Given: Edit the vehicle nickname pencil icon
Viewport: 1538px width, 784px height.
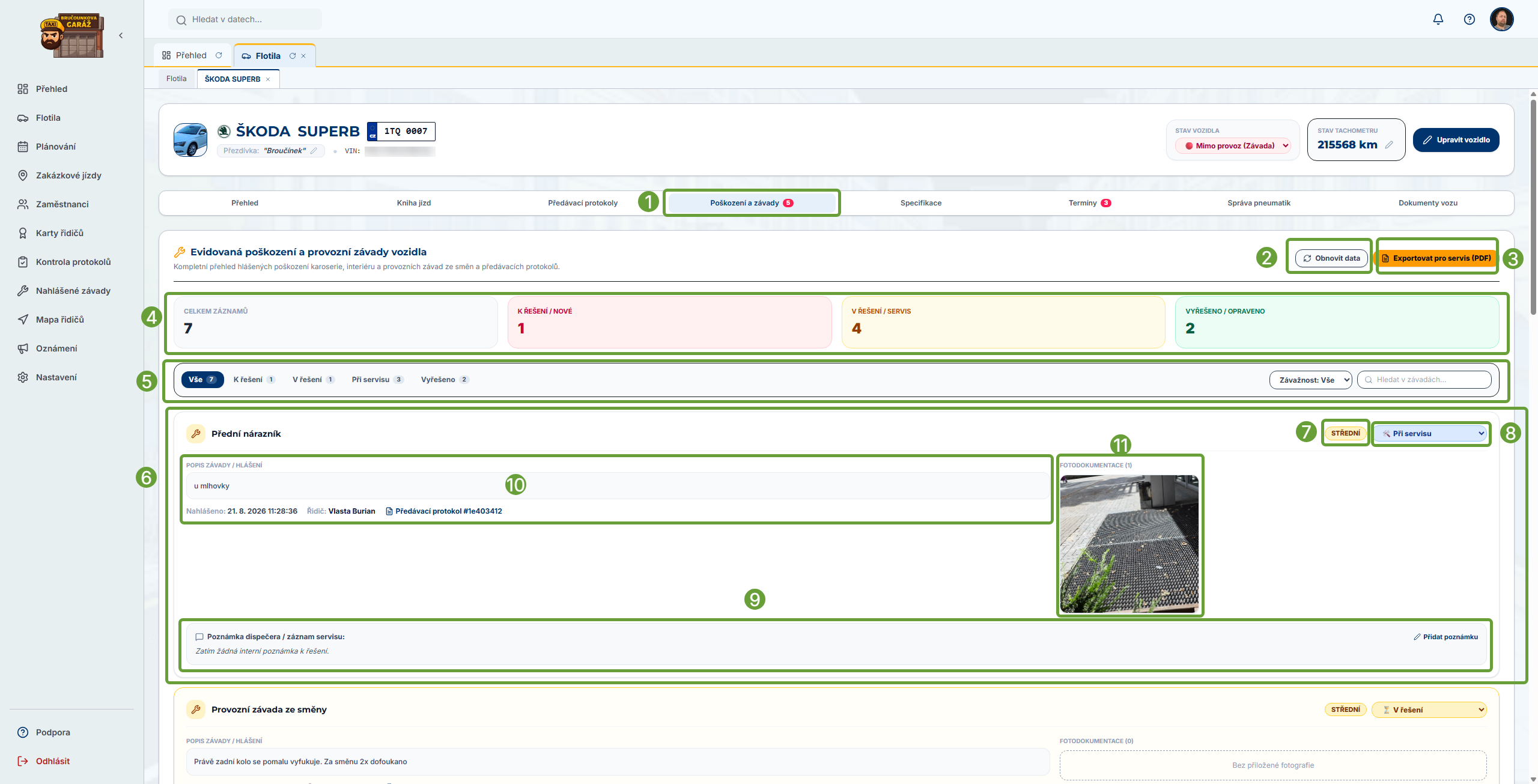Looking at the screenshot, I should click(x=314, y=151).
